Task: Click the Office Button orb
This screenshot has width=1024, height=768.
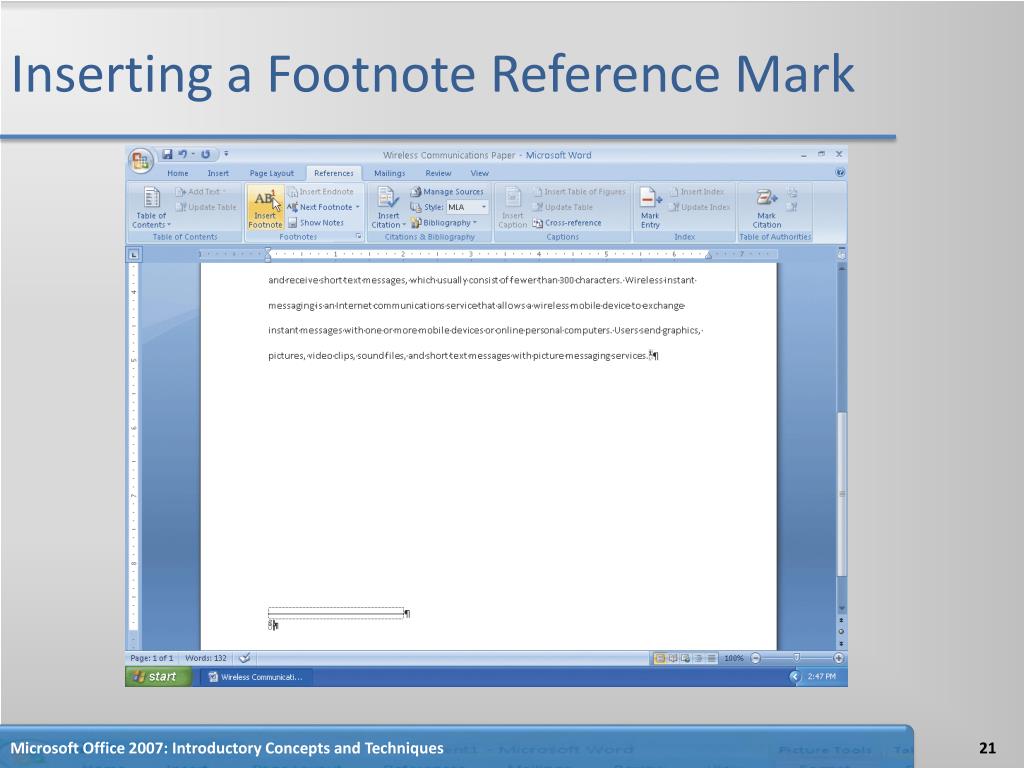Action: [140, 160]
